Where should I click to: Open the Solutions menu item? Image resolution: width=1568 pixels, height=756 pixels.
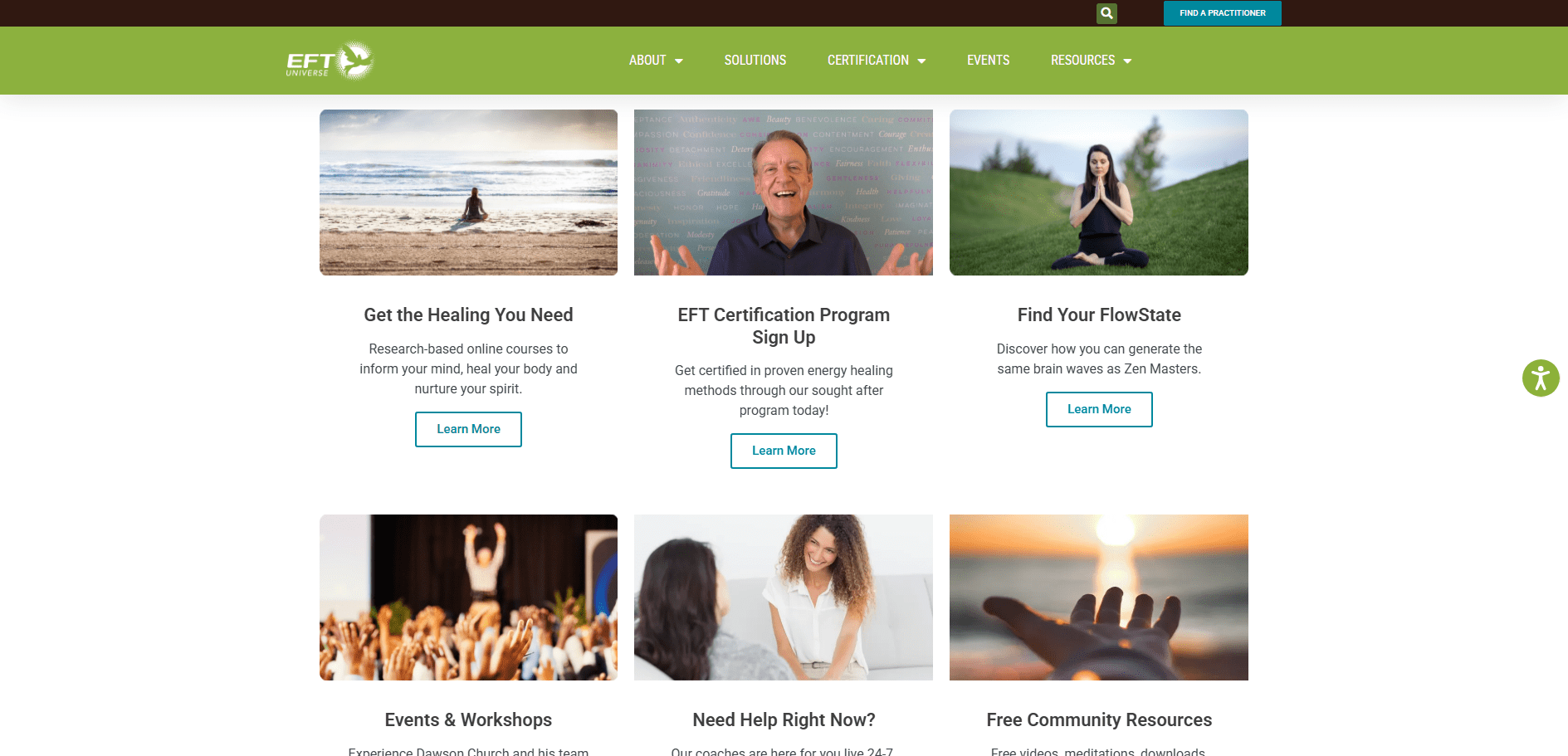click(x=755, y=61)
